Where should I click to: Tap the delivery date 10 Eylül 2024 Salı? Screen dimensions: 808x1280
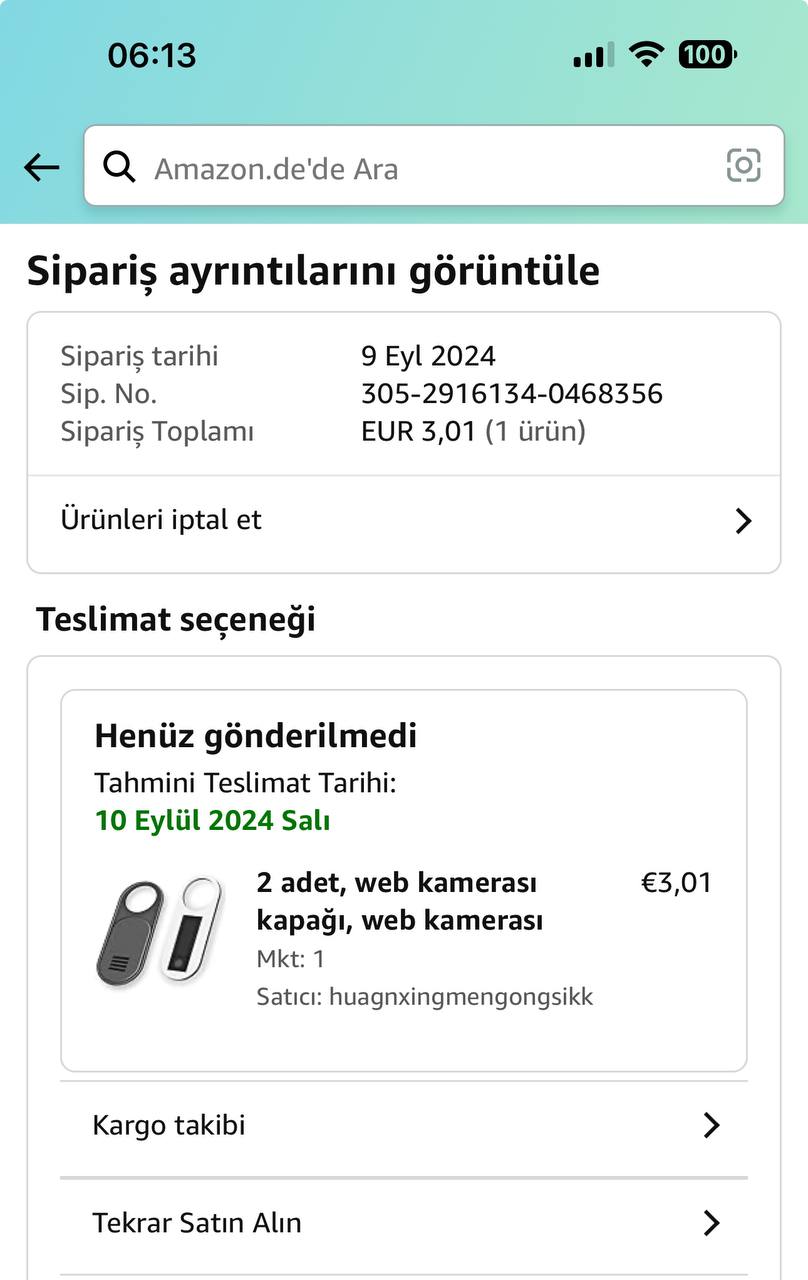click(212, 821)
